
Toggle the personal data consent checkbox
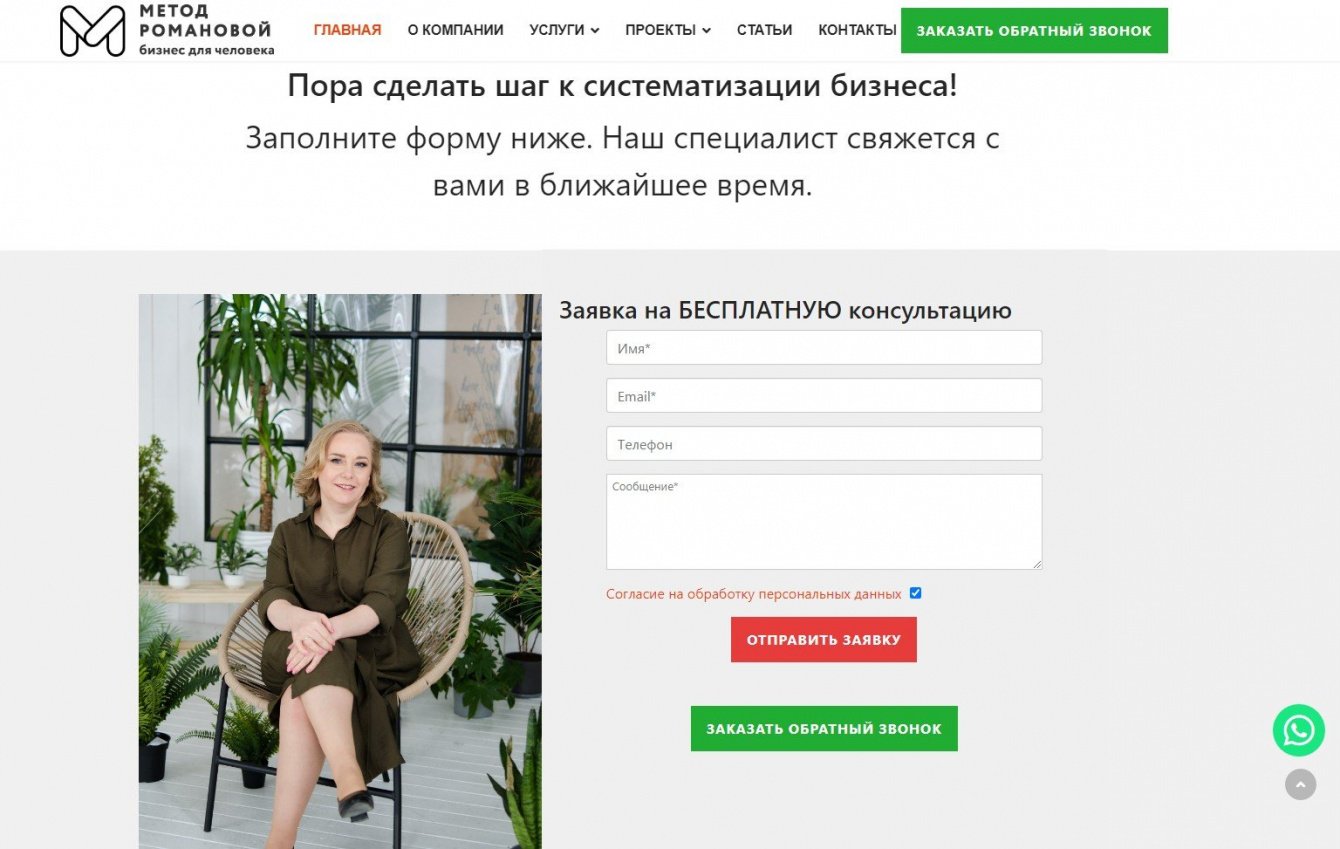click(915, 593)
